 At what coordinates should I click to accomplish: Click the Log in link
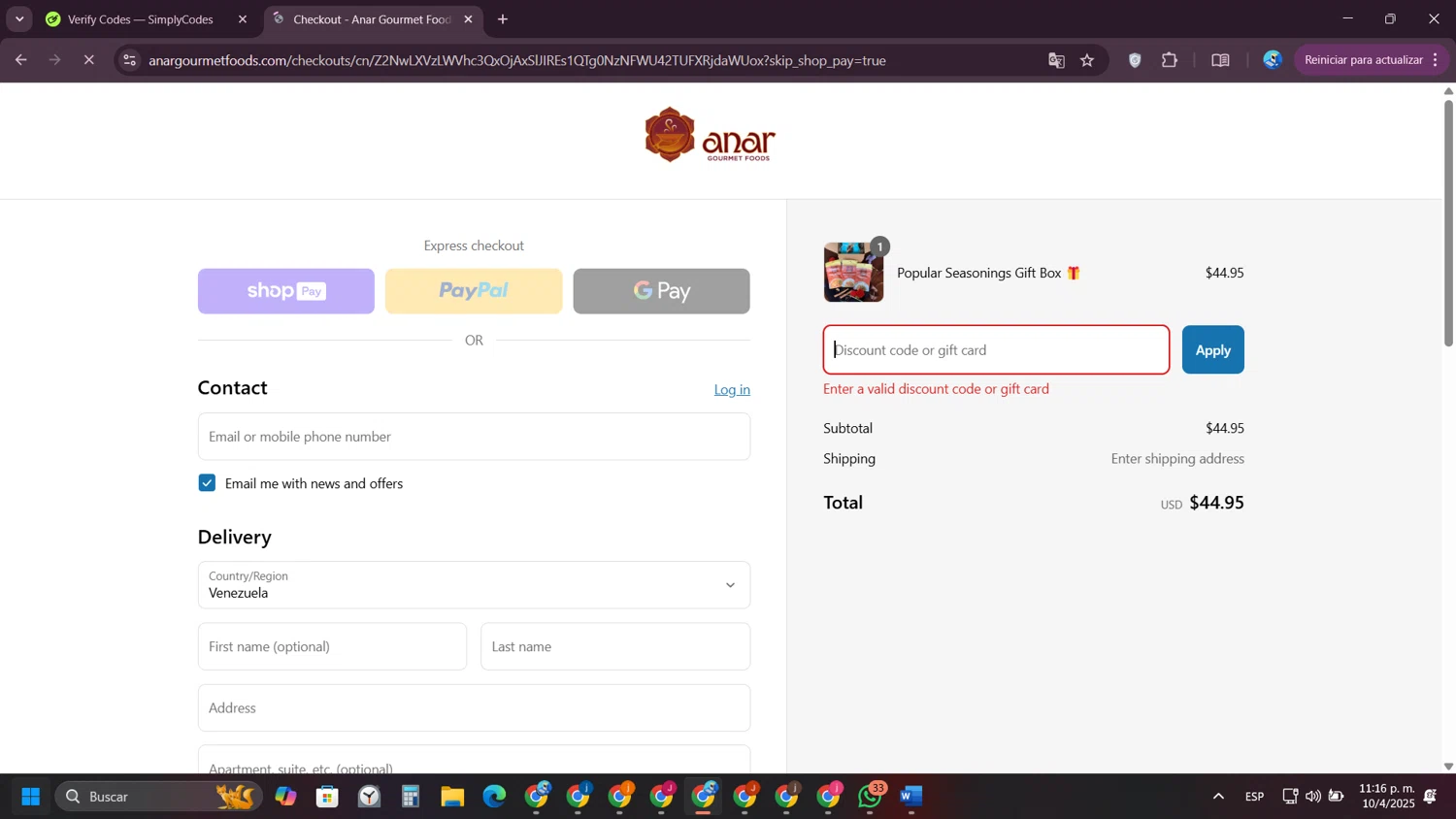coord(732,389)
